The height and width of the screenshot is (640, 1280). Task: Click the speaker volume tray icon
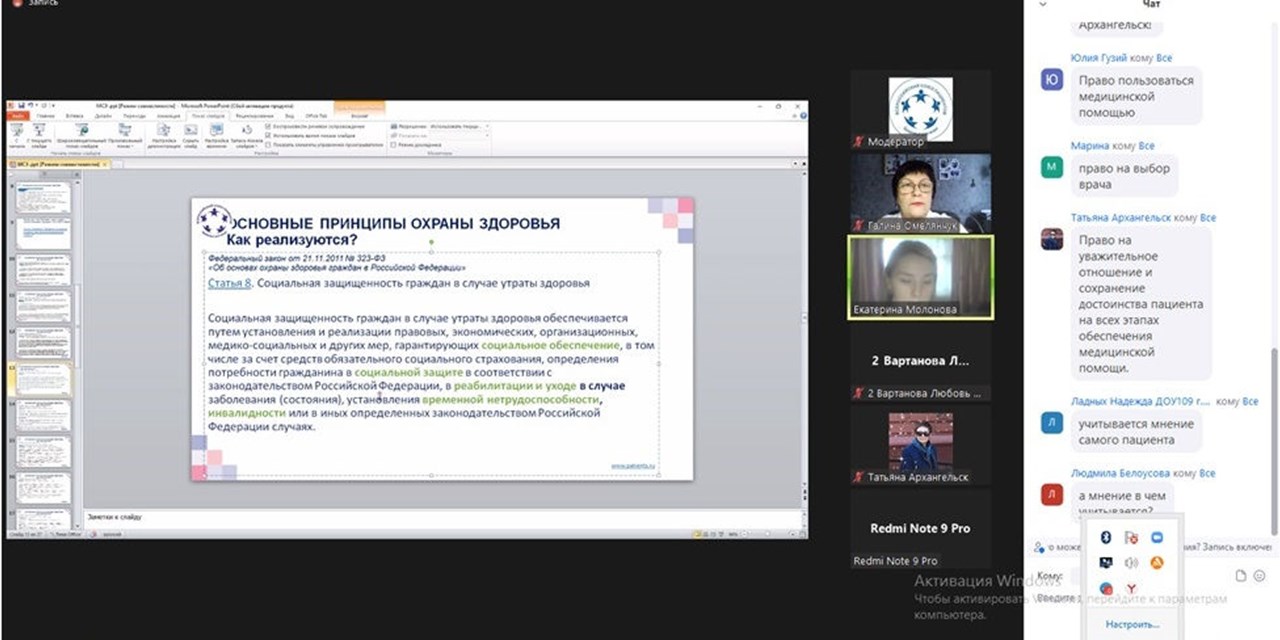click(x=1132, y=563)
